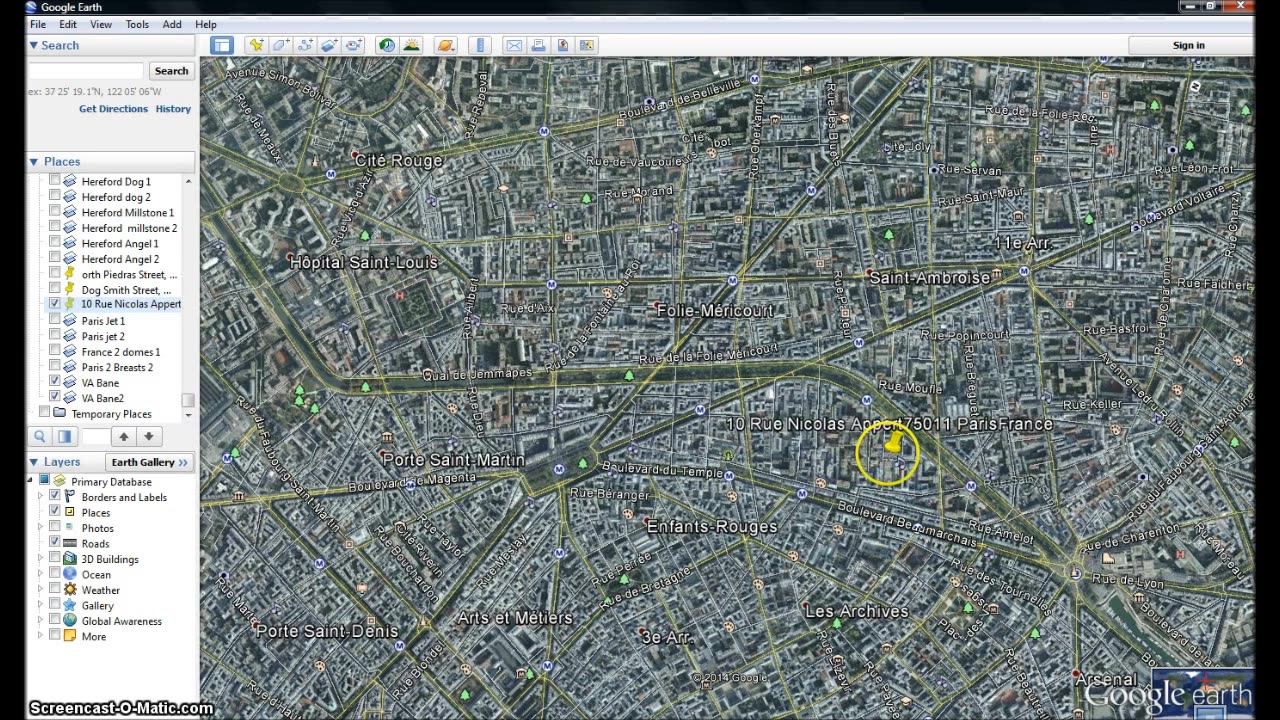Click the Places opacity slider field
This screenshot has width=1280, height=720.
[x=95, y=436]
